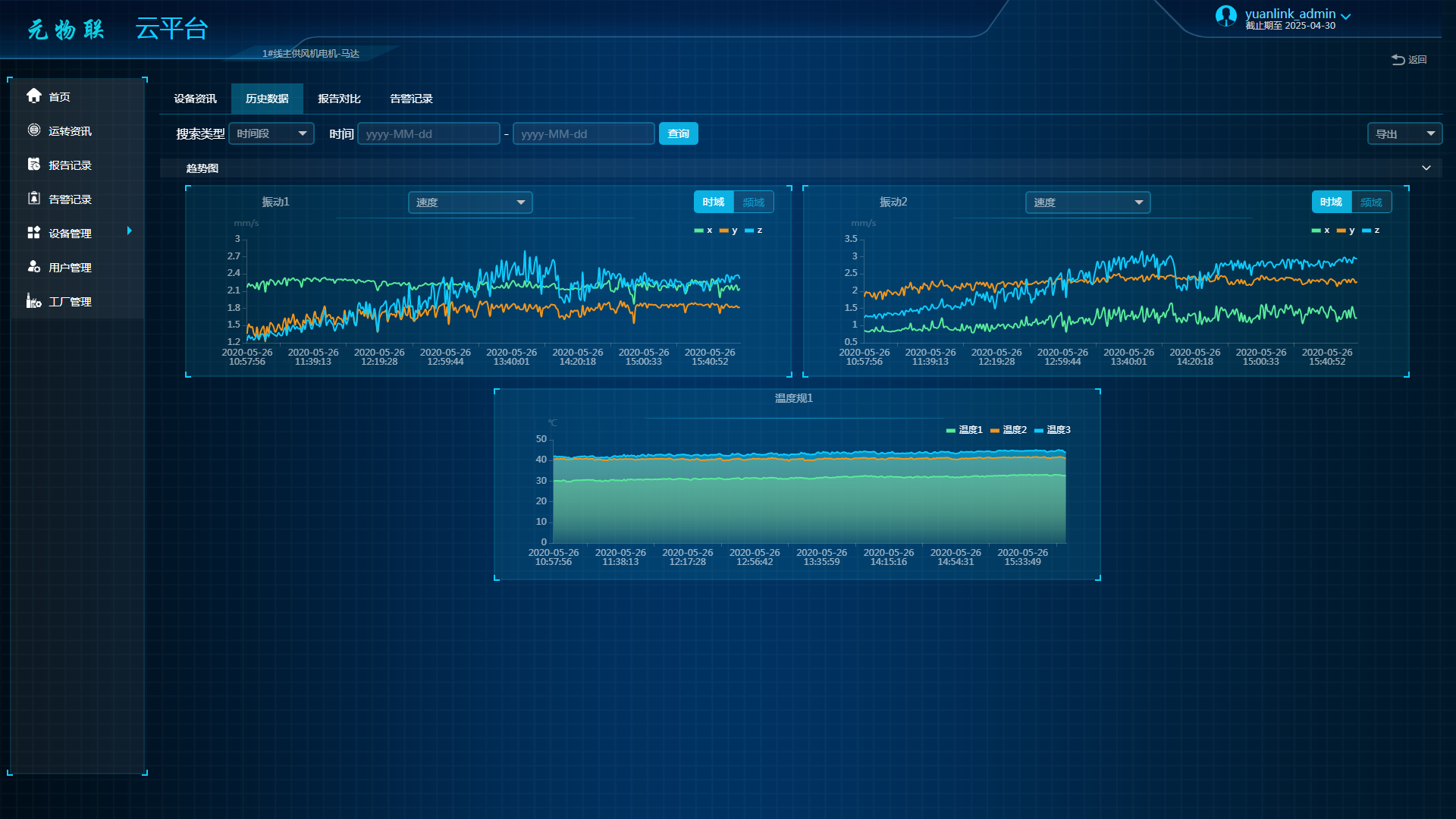The height and width of the screenshot is (819, 1456).
Task: Switch 振动2 chart to 频域
Action: [x=1370, y=202]
